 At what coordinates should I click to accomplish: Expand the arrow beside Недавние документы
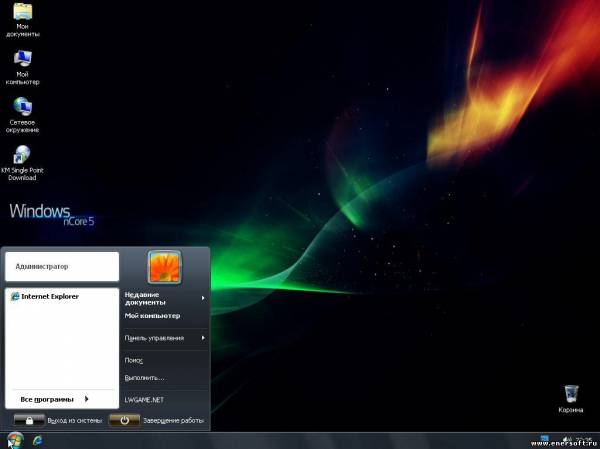(203, 298)
